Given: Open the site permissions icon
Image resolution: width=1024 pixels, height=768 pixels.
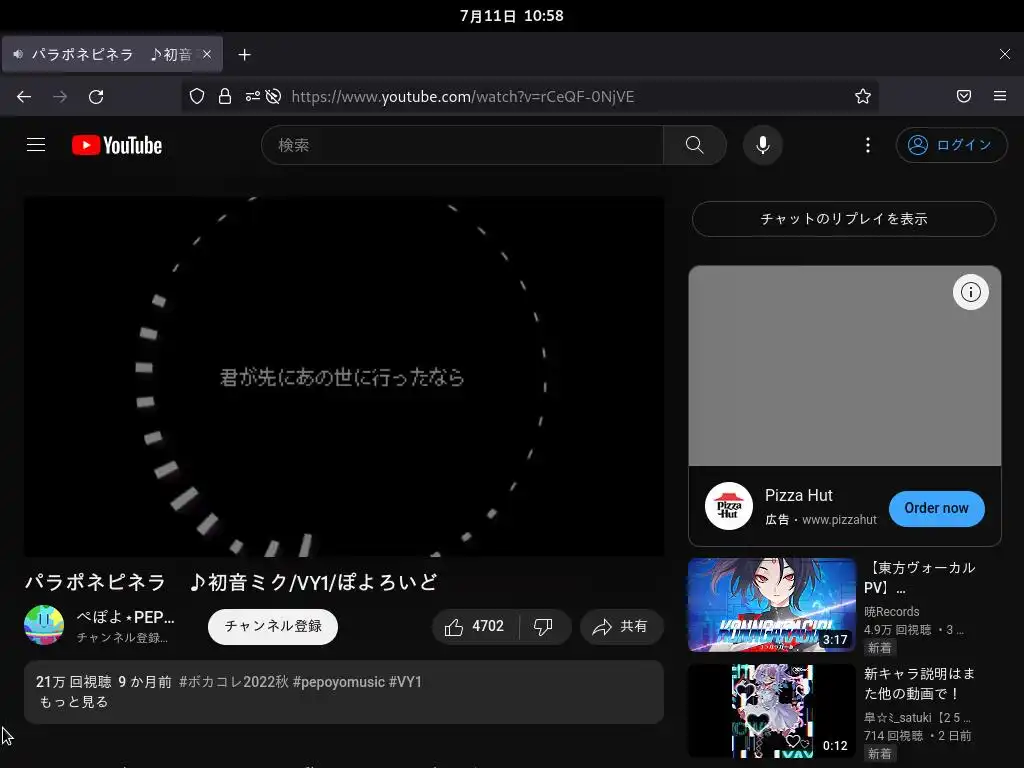Looking at the screenshot, I should point(252,97).
